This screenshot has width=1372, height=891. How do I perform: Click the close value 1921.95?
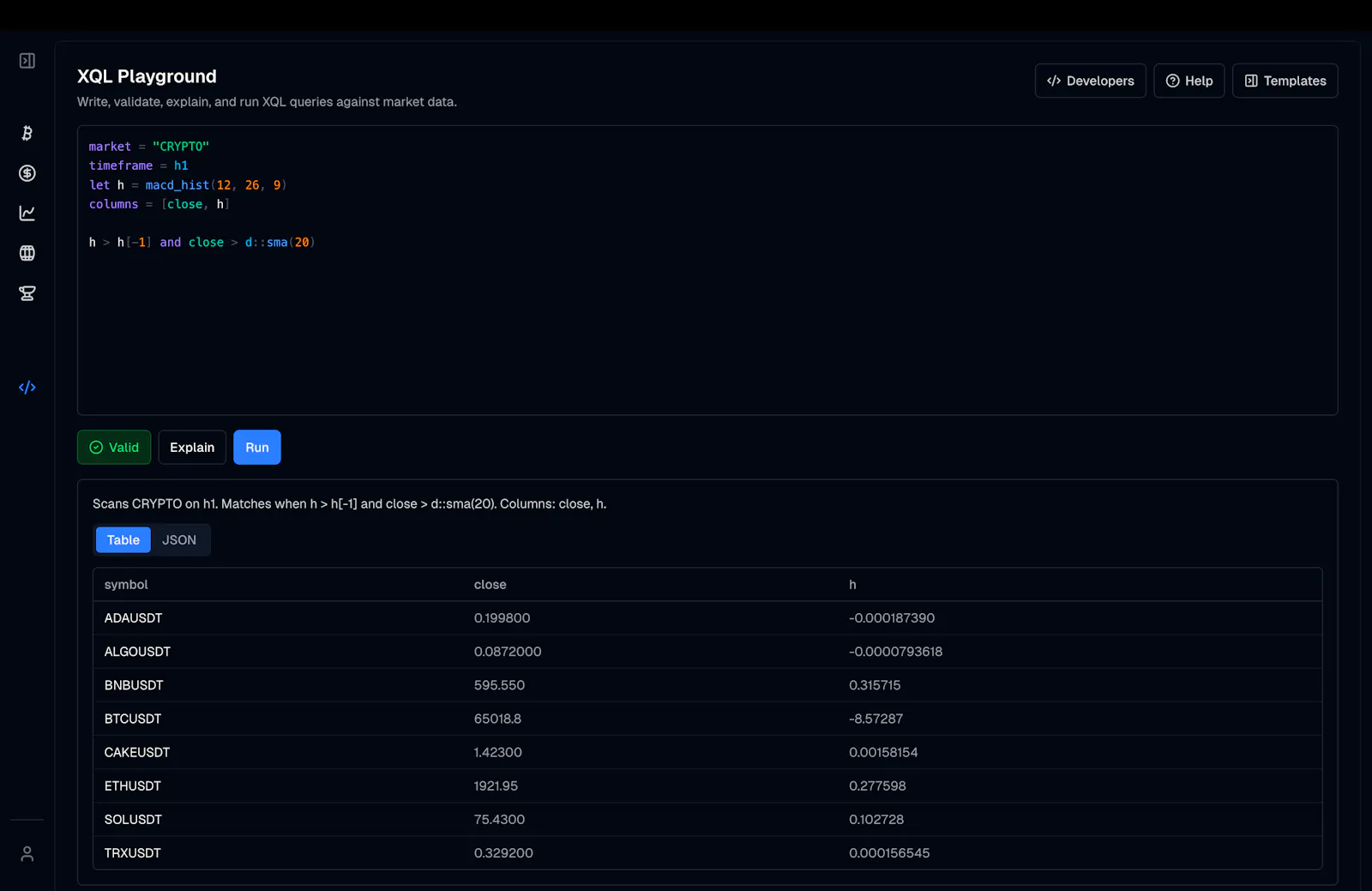click(496, 786)
